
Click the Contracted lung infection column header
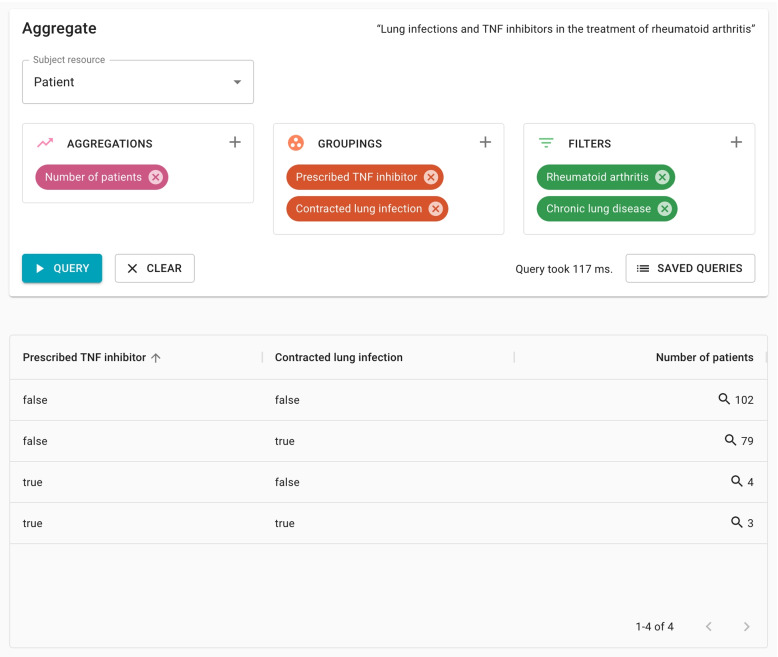[338, 357]
